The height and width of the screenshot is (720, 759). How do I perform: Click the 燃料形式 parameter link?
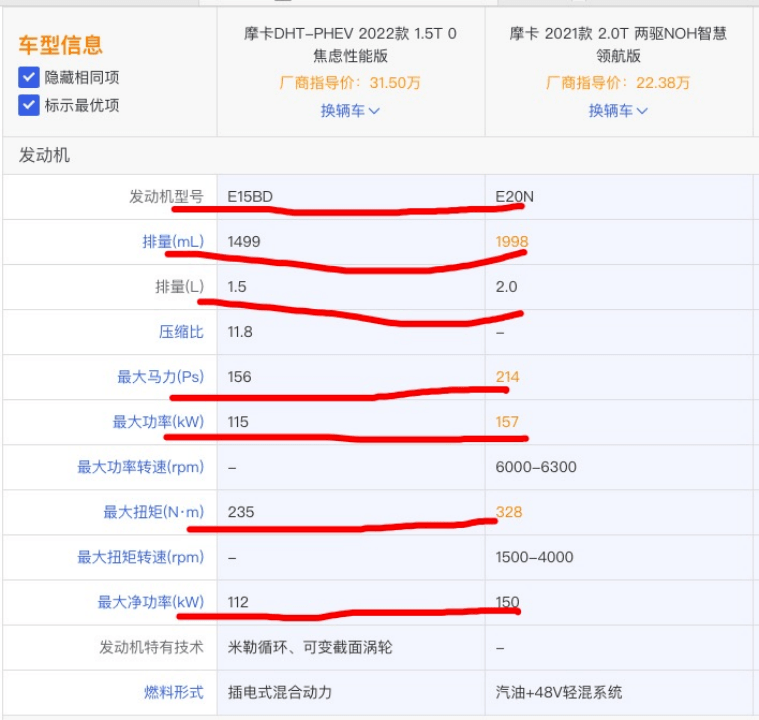[x=174, y=692]
